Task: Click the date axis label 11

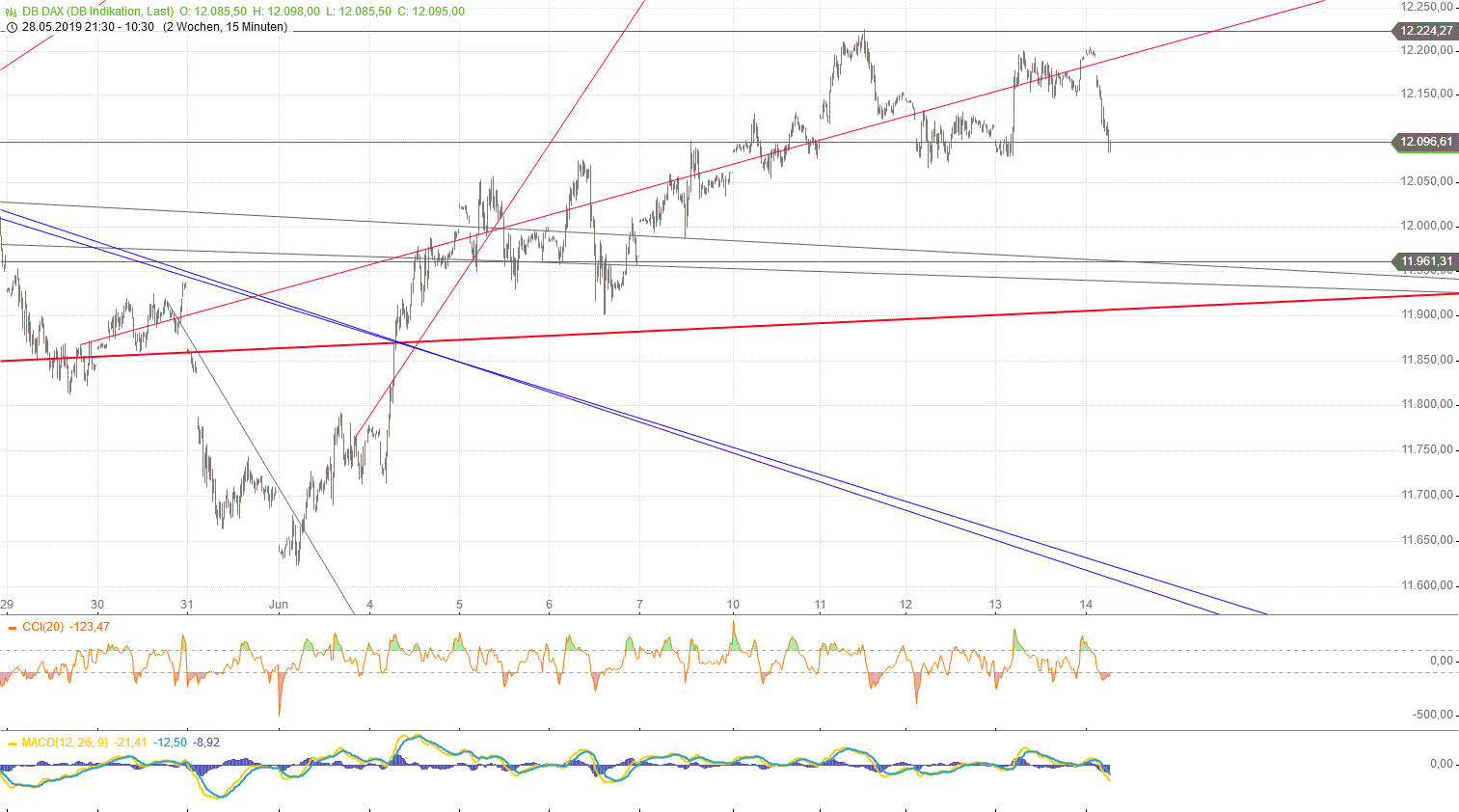Action: (x=821, y=605)
